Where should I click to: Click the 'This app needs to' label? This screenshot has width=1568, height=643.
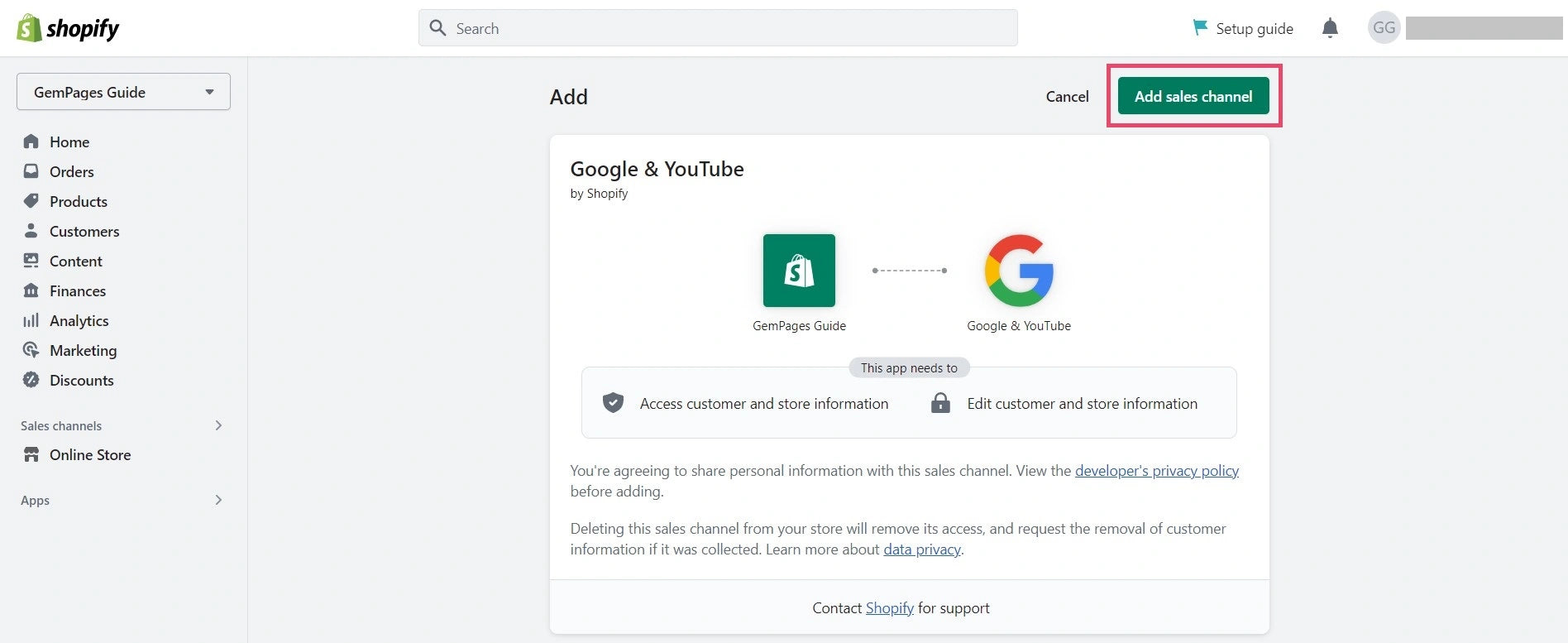pos(909,367)
